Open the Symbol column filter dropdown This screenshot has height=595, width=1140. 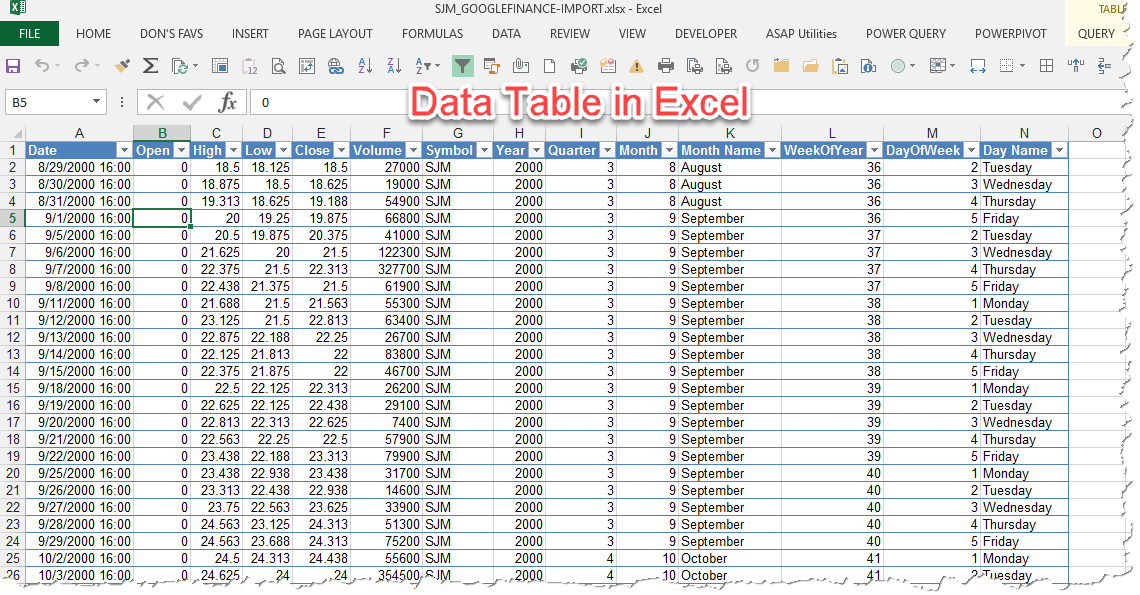click(484, 150)
